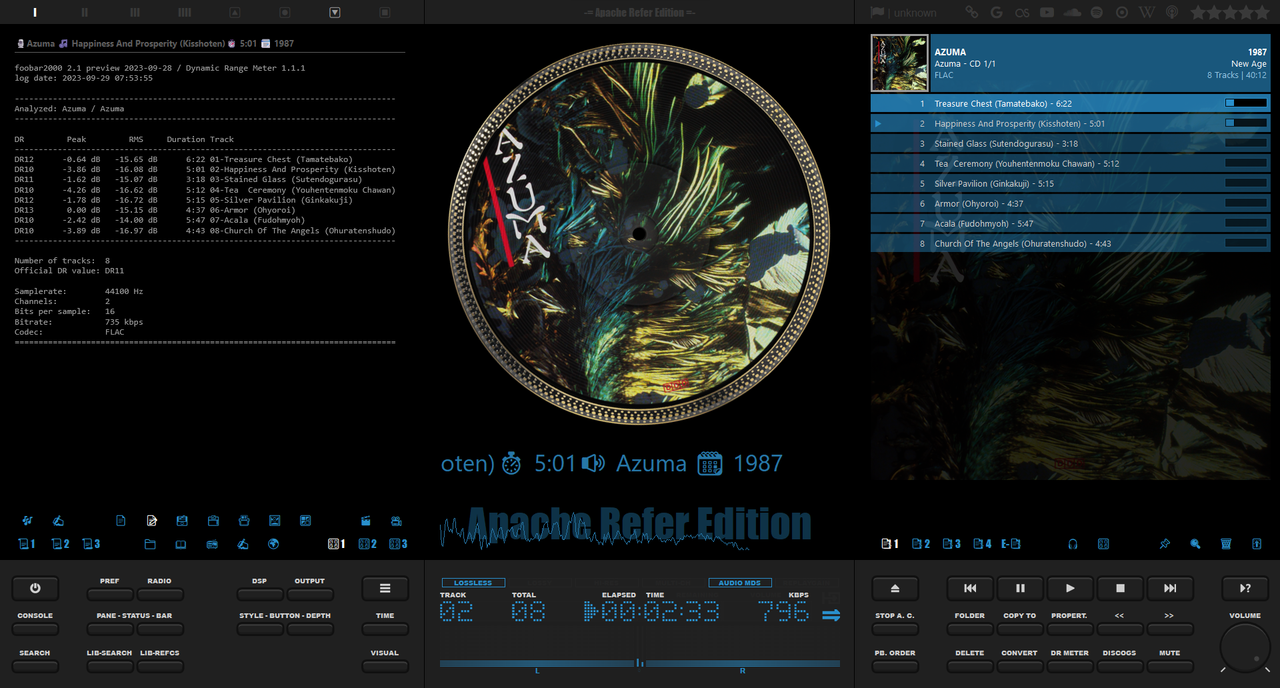Screen dimensions: 1280x688
Task: Click the Eject button
Action: [895, 589]
